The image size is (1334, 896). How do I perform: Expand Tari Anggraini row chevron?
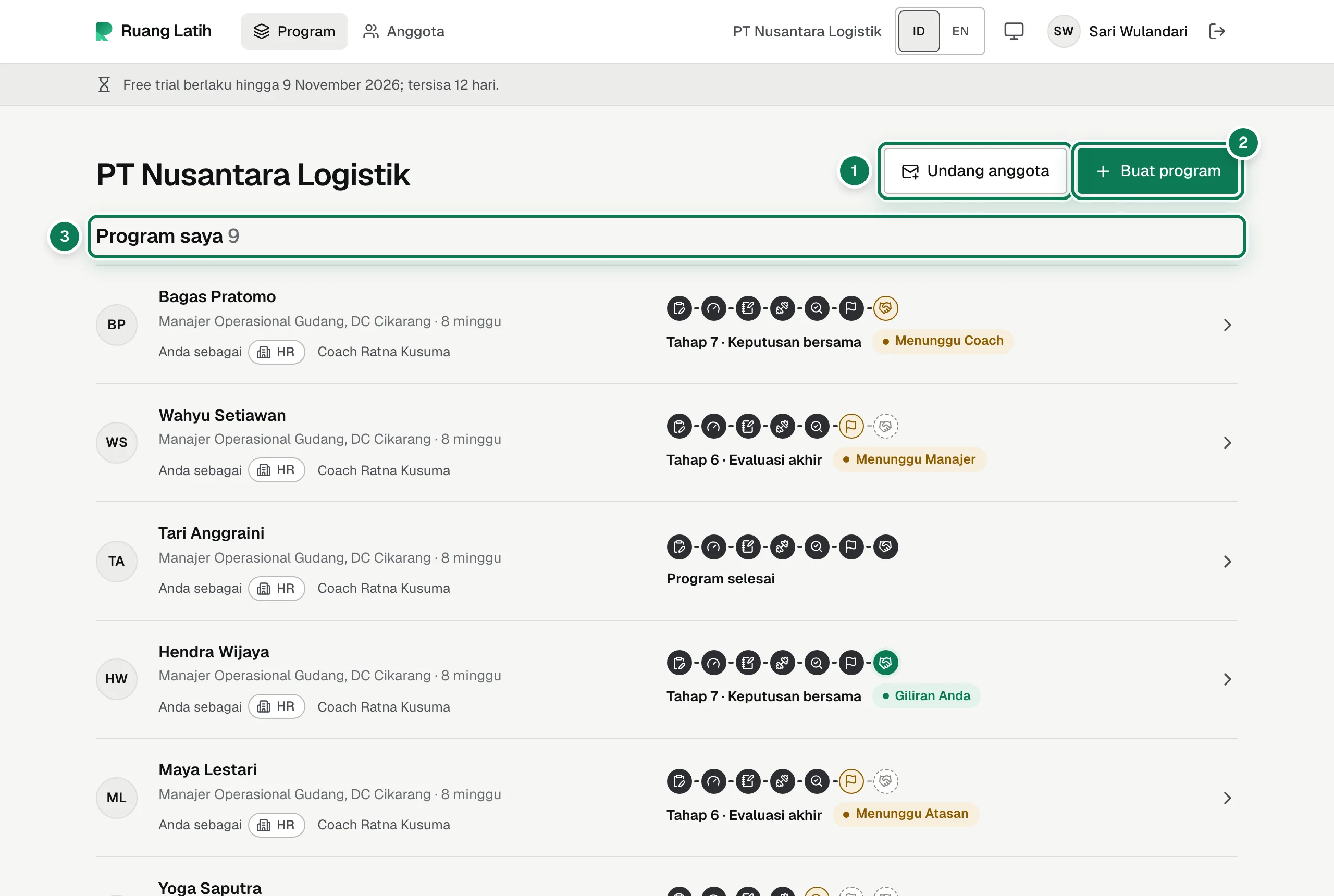(1227, 562)
